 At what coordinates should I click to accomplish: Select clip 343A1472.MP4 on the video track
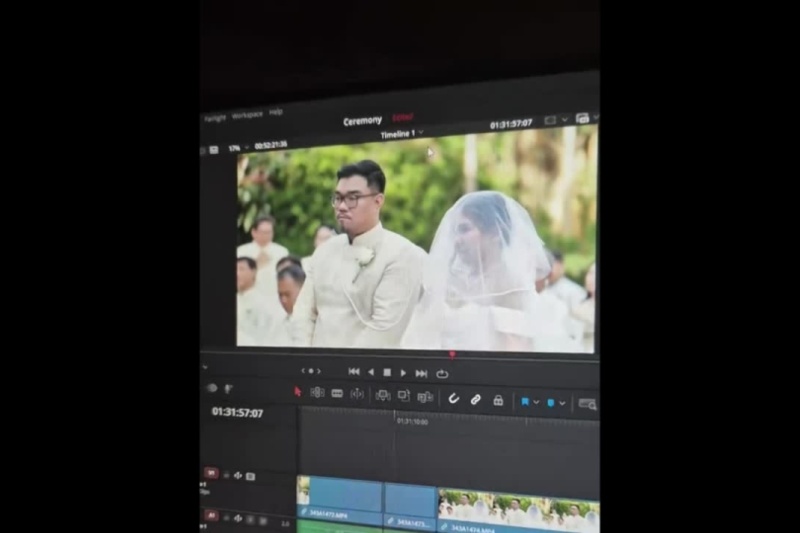[340, 498]
